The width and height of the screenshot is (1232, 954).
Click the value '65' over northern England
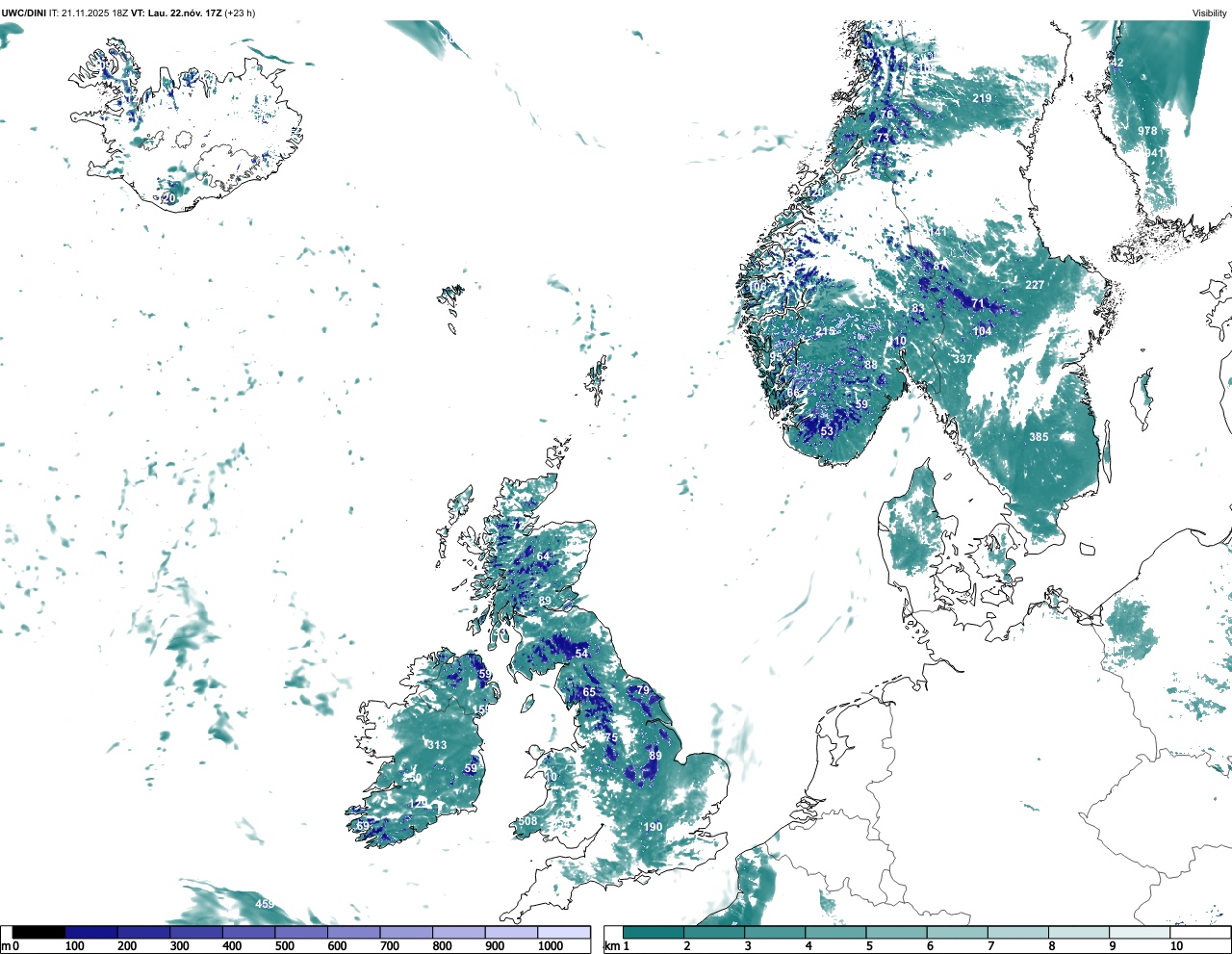[x=589, y=692]
